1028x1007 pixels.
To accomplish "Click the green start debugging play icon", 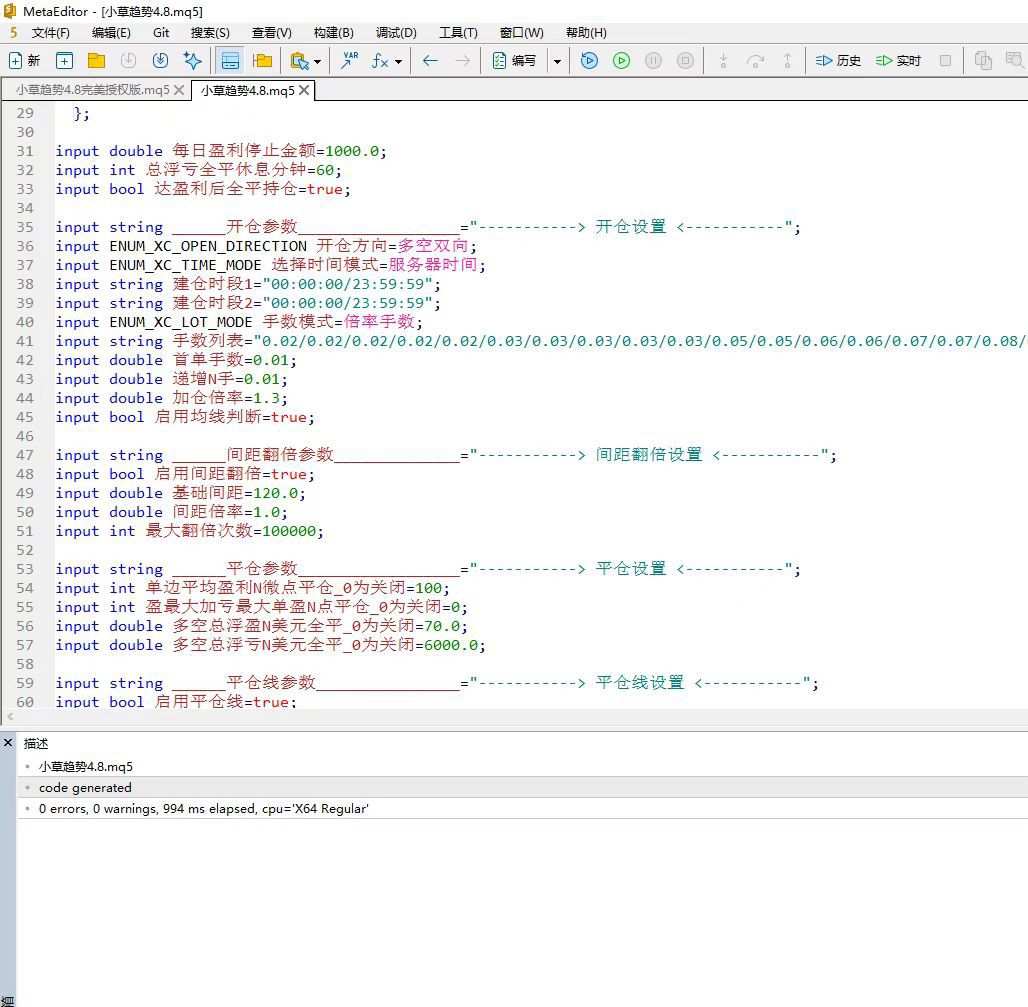I will (622, 61).
